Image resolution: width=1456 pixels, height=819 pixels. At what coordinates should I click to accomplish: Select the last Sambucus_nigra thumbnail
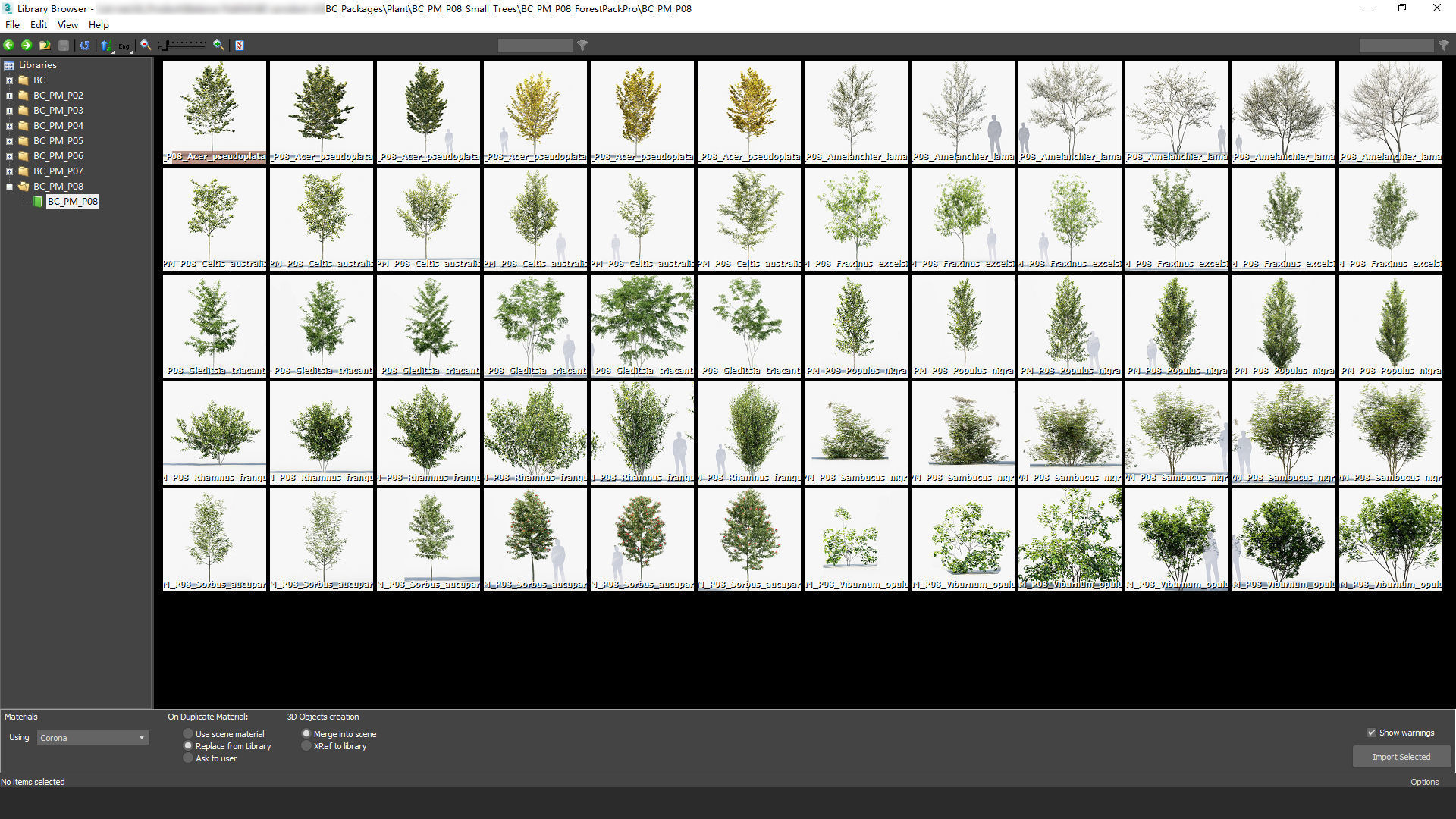(1391, 433)
